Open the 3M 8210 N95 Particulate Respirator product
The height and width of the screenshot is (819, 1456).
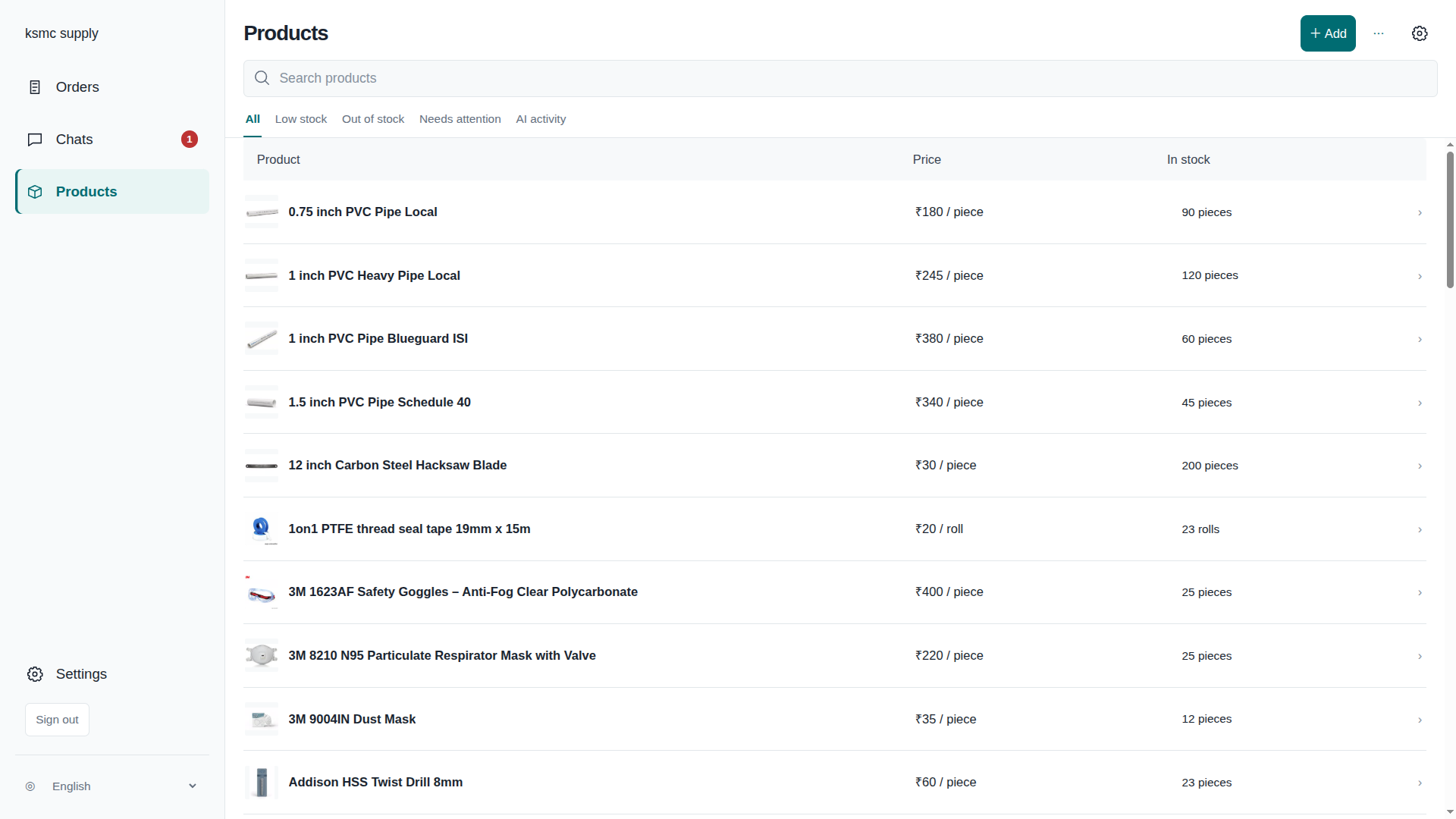[442, 656]
